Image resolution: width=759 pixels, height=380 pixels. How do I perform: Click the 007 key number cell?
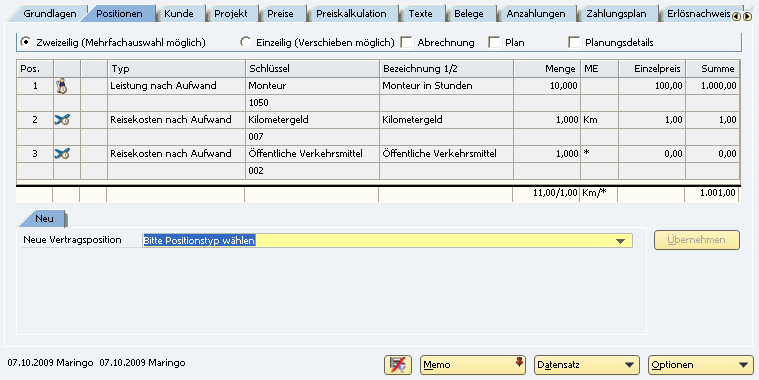[x=312, y=137]
